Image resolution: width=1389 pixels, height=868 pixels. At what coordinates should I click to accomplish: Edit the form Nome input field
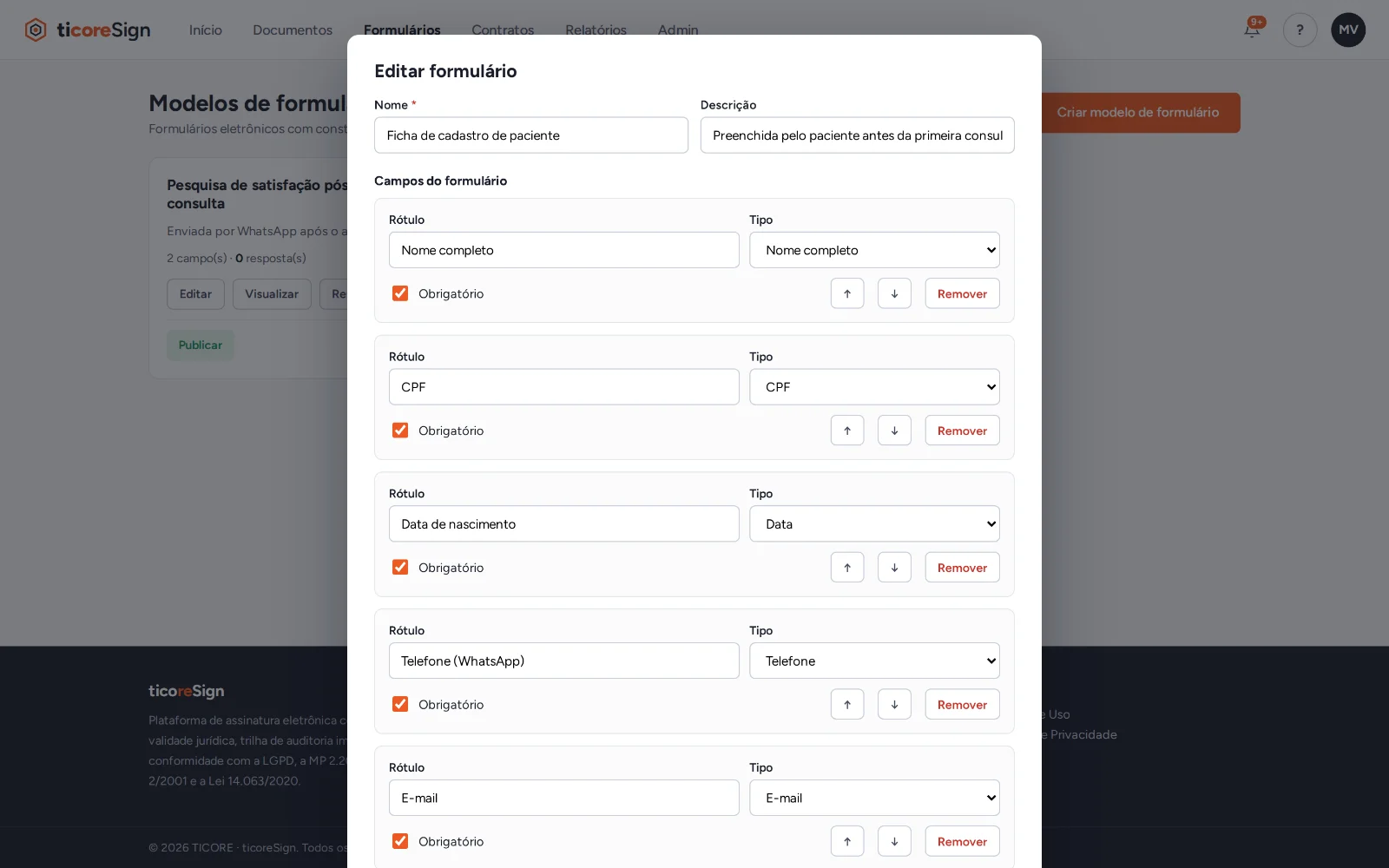coord(531,135)
